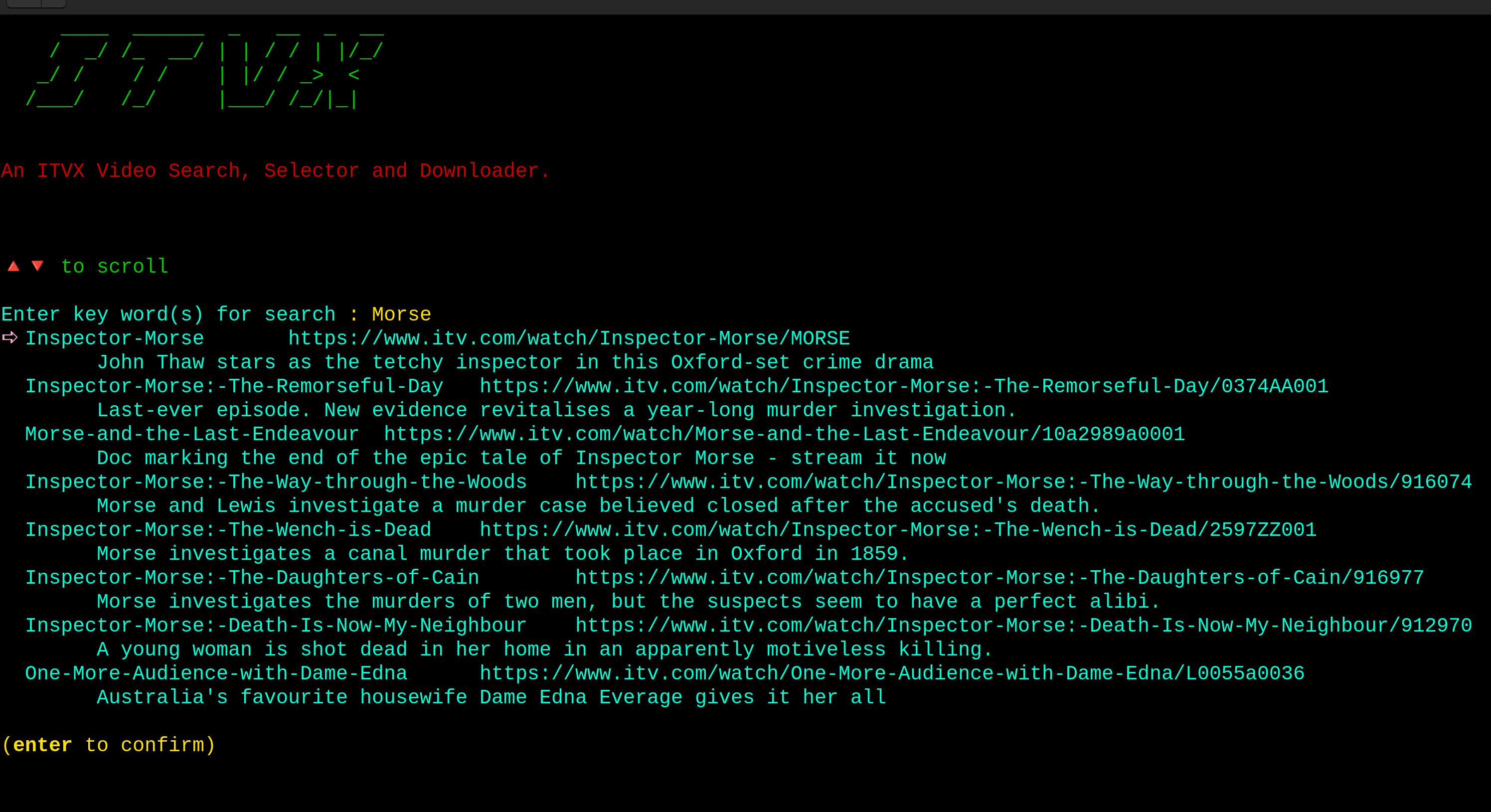This screenshot has width=1491, height=812.
Task: Click the red down arrow scroll icon
Action: [x=37, y=266]
